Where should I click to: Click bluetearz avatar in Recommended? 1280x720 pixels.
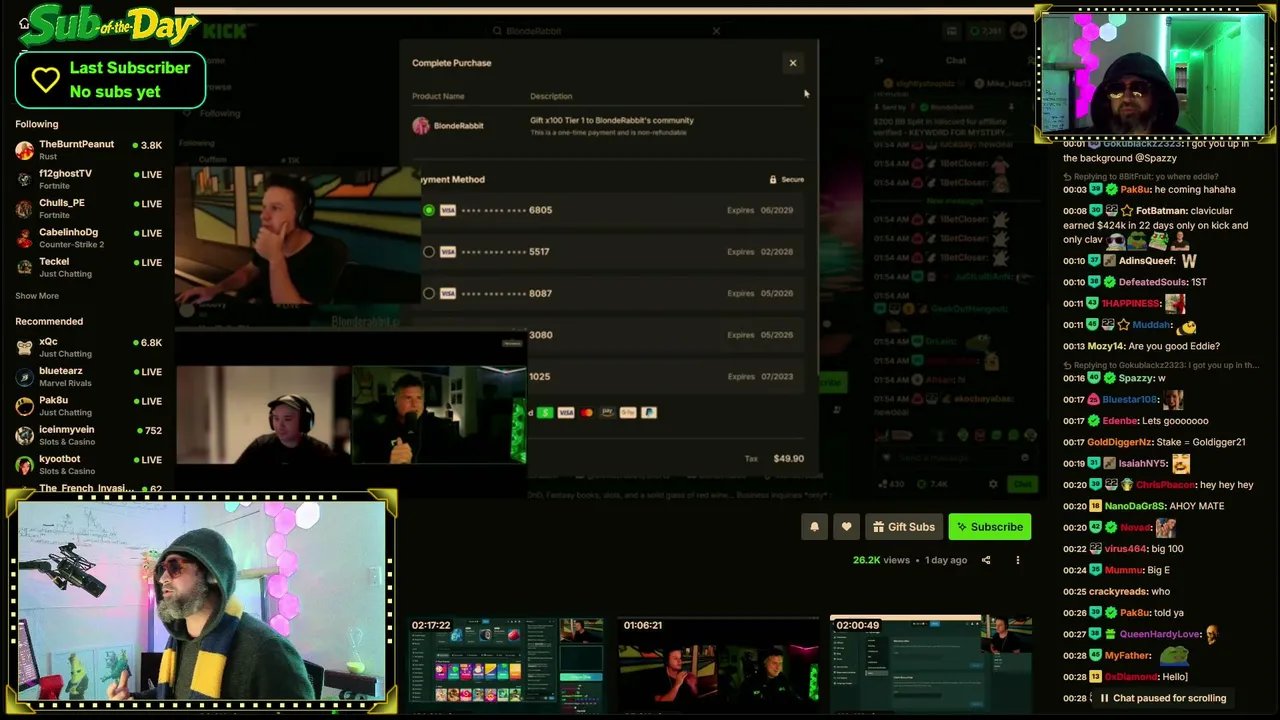point(25,377)
